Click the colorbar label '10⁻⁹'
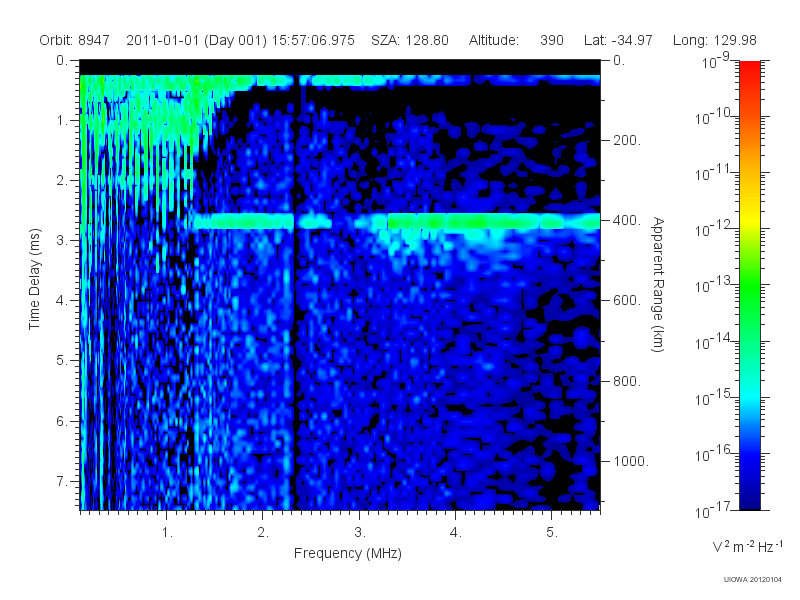 (x=717, y=61)
